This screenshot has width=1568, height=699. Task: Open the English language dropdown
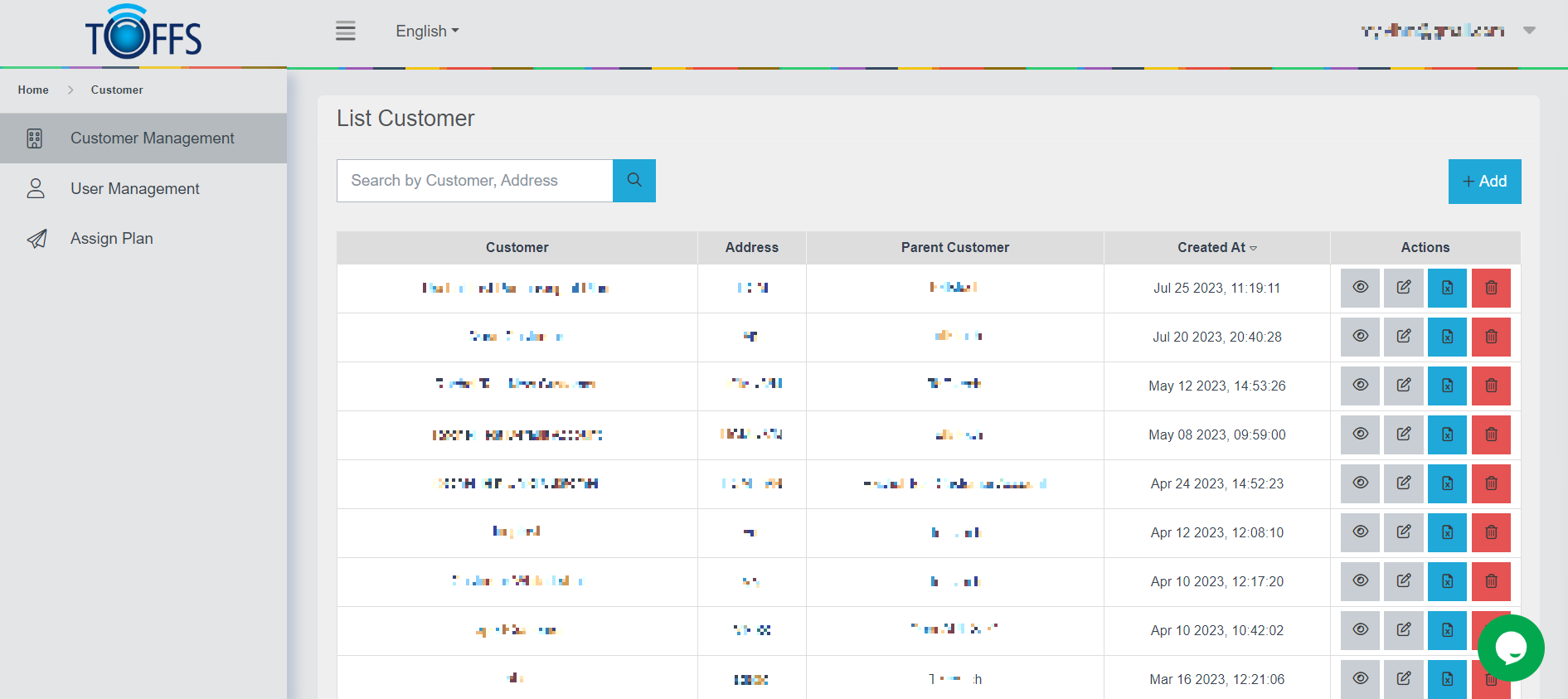pos(426,32)
